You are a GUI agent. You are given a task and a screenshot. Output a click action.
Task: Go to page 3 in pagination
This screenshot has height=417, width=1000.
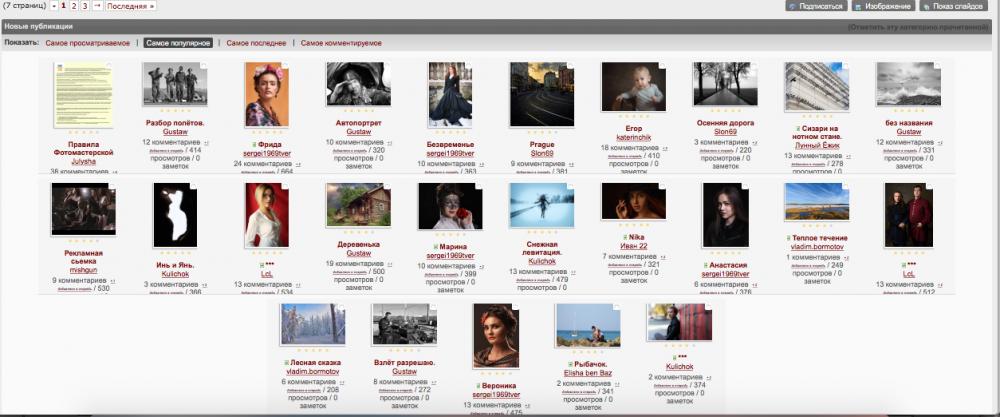84,6
